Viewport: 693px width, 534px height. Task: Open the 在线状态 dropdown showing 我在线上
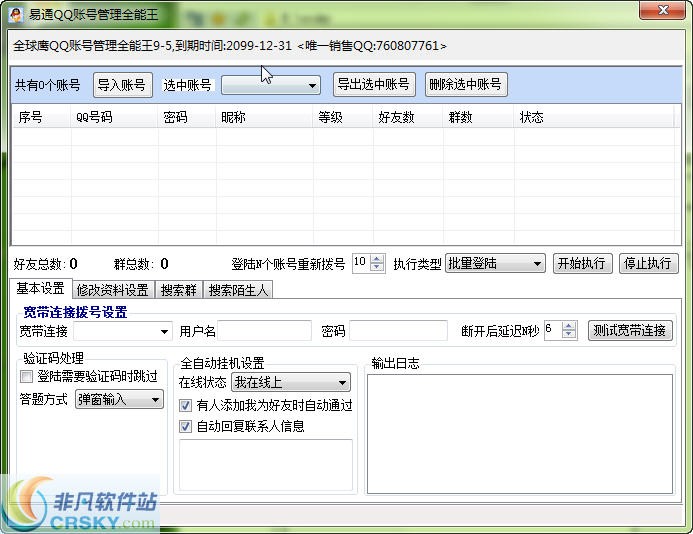coord(291,382)
